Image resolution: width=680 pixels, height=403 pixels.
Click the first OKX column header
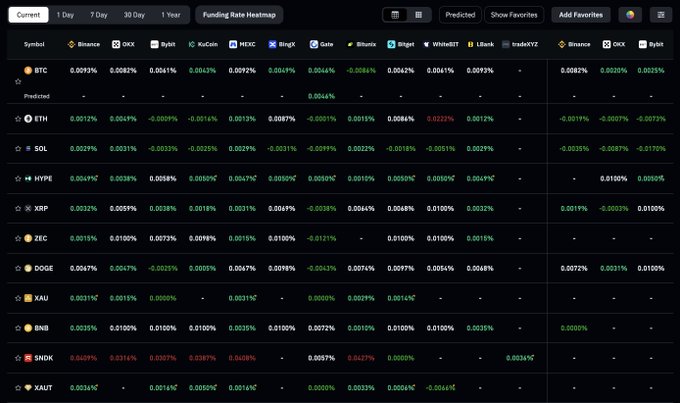[123, 44]
